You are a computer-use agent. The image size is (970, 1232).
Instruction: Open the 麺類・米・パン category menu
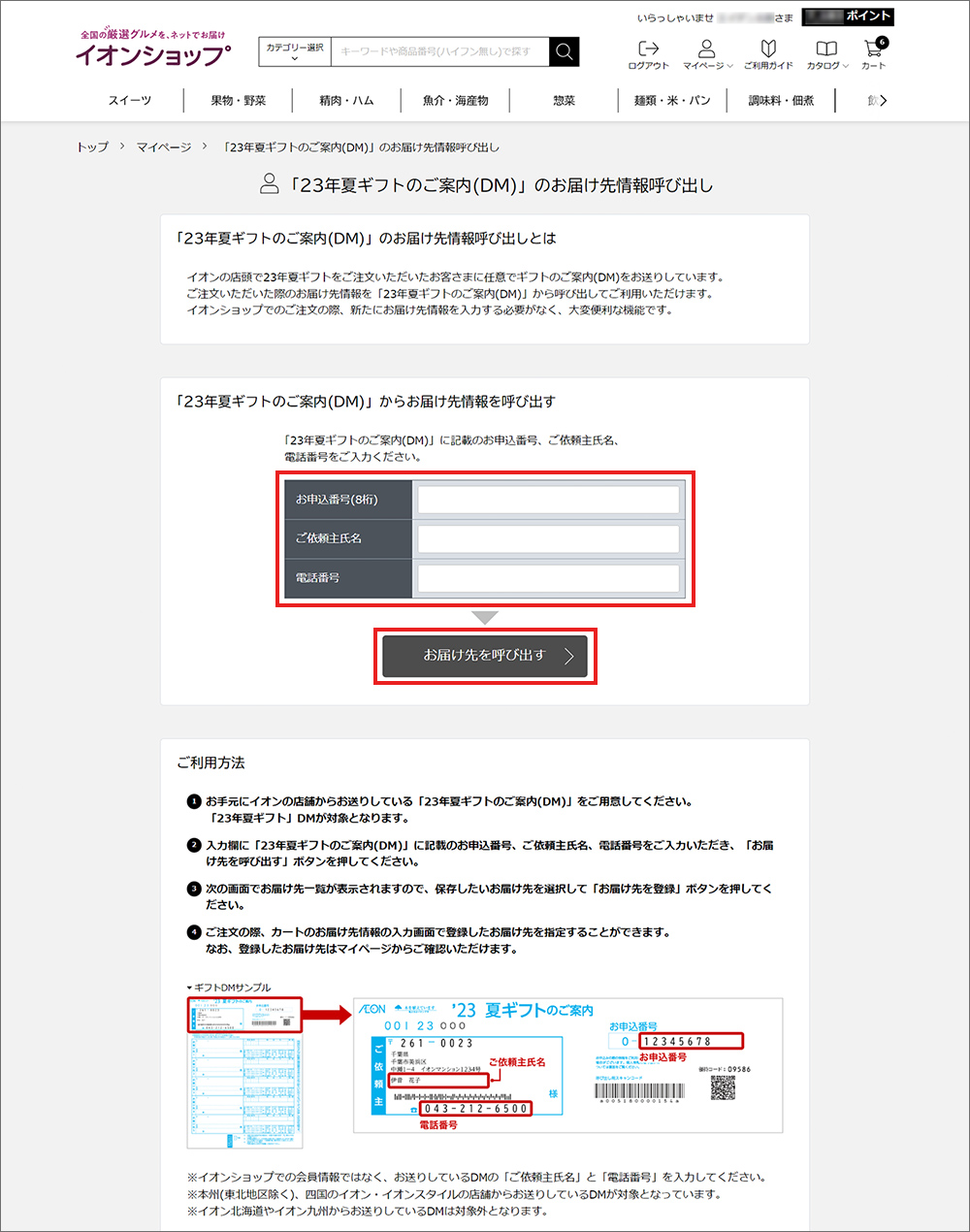pos(672,101)
